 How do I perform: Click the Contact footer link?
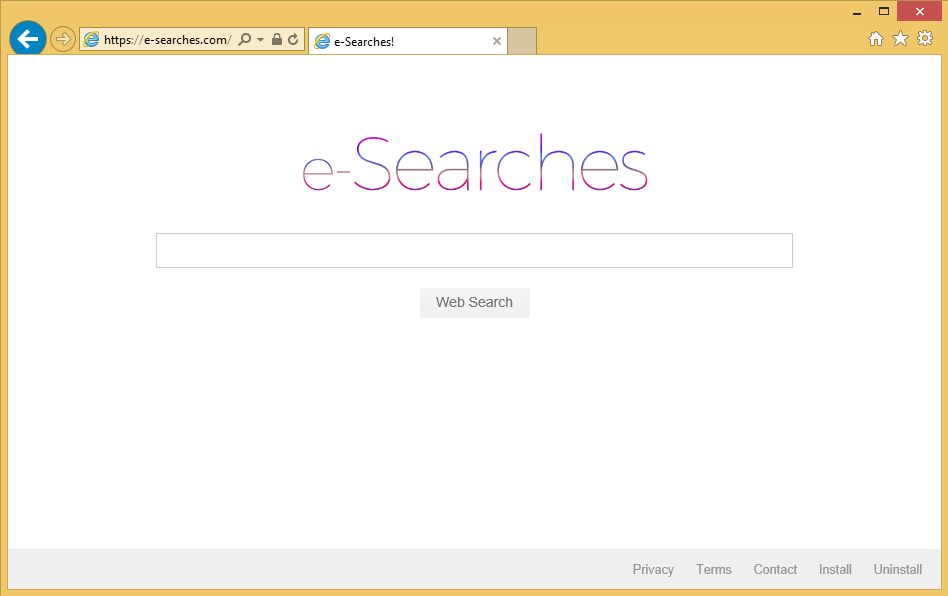tap(775, 569)
